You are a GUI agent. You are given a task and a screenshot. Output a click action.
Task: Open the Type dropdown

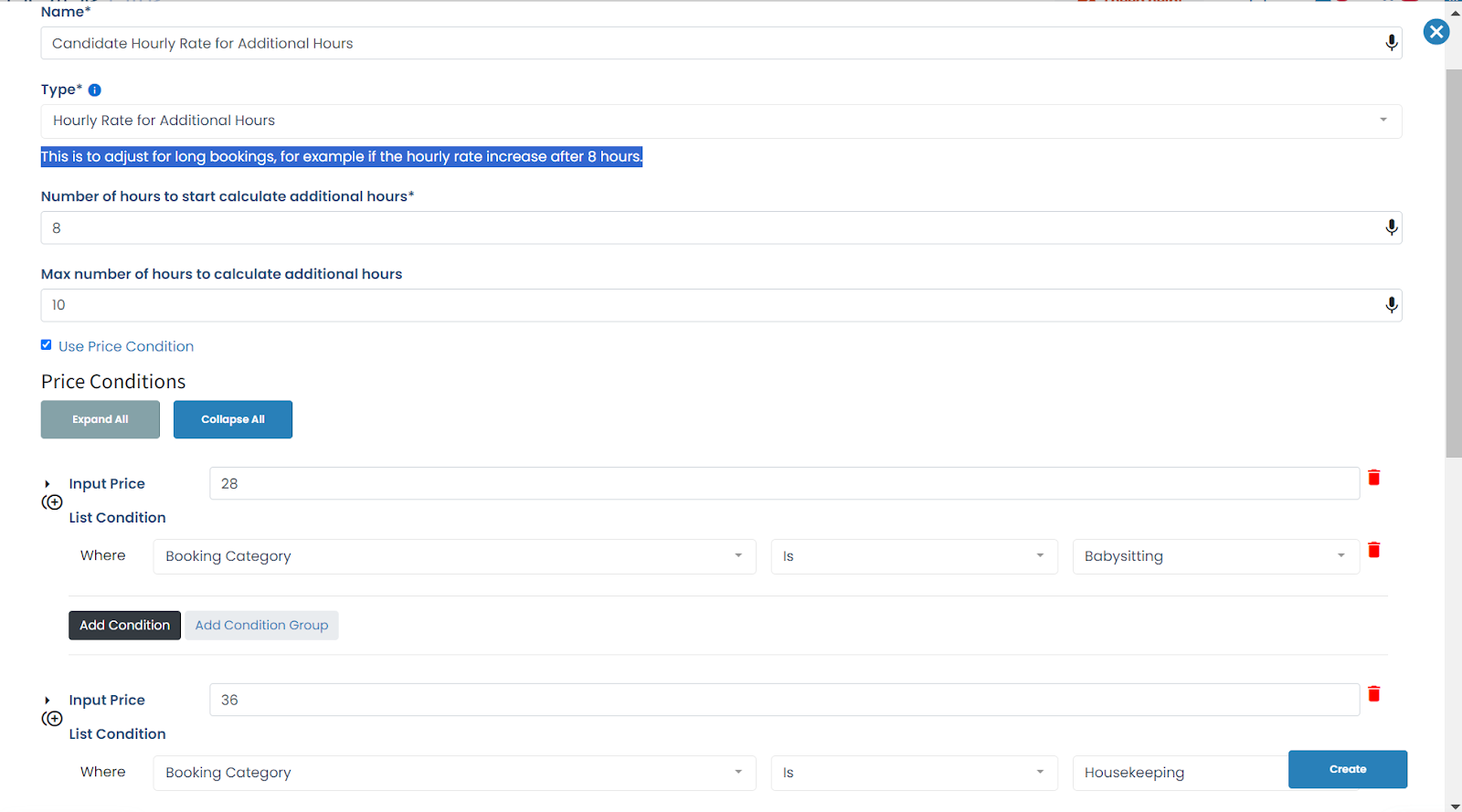tap(721, 121)
